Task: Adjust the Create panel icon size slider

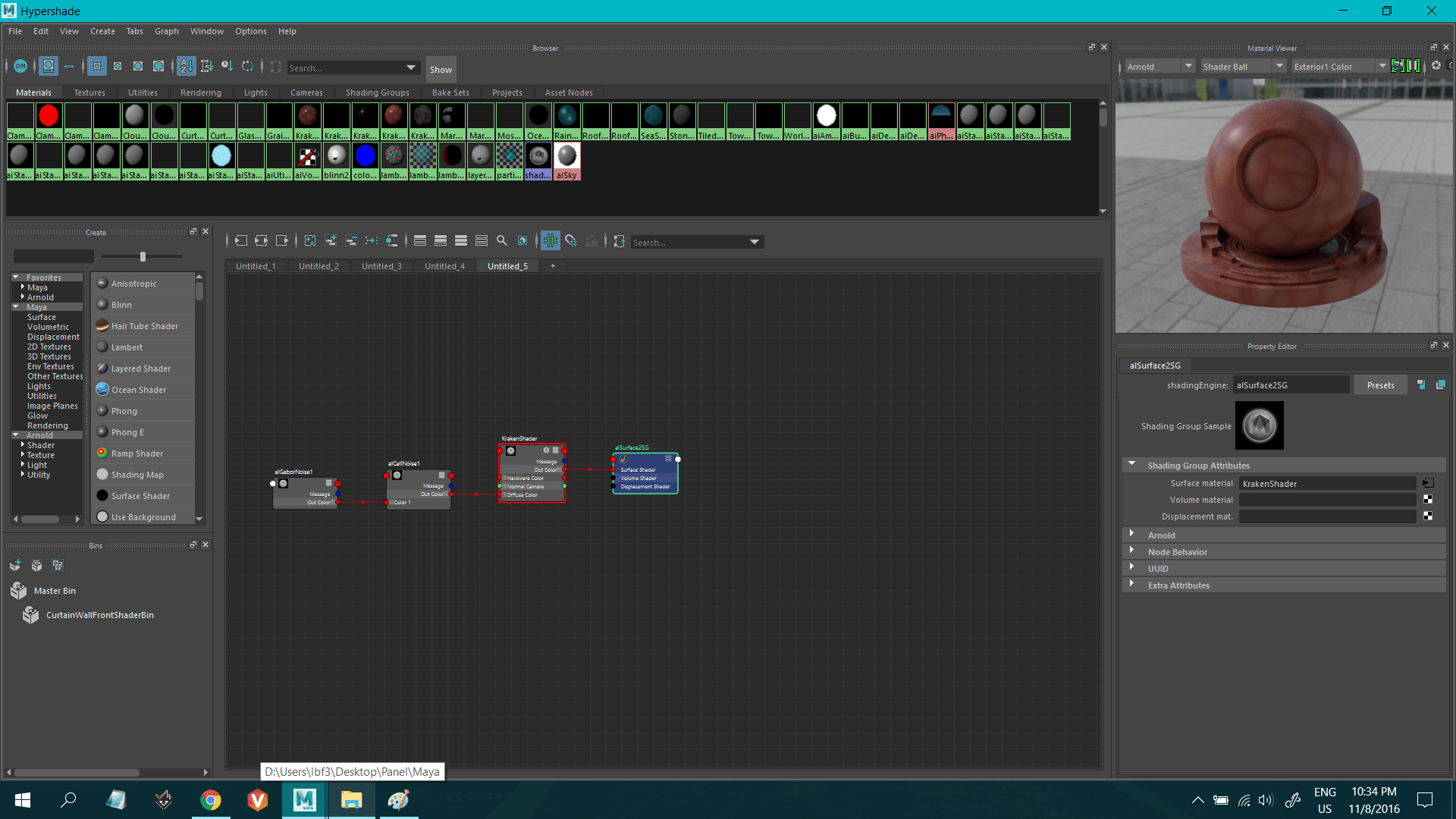Action: tap(143, 256)
